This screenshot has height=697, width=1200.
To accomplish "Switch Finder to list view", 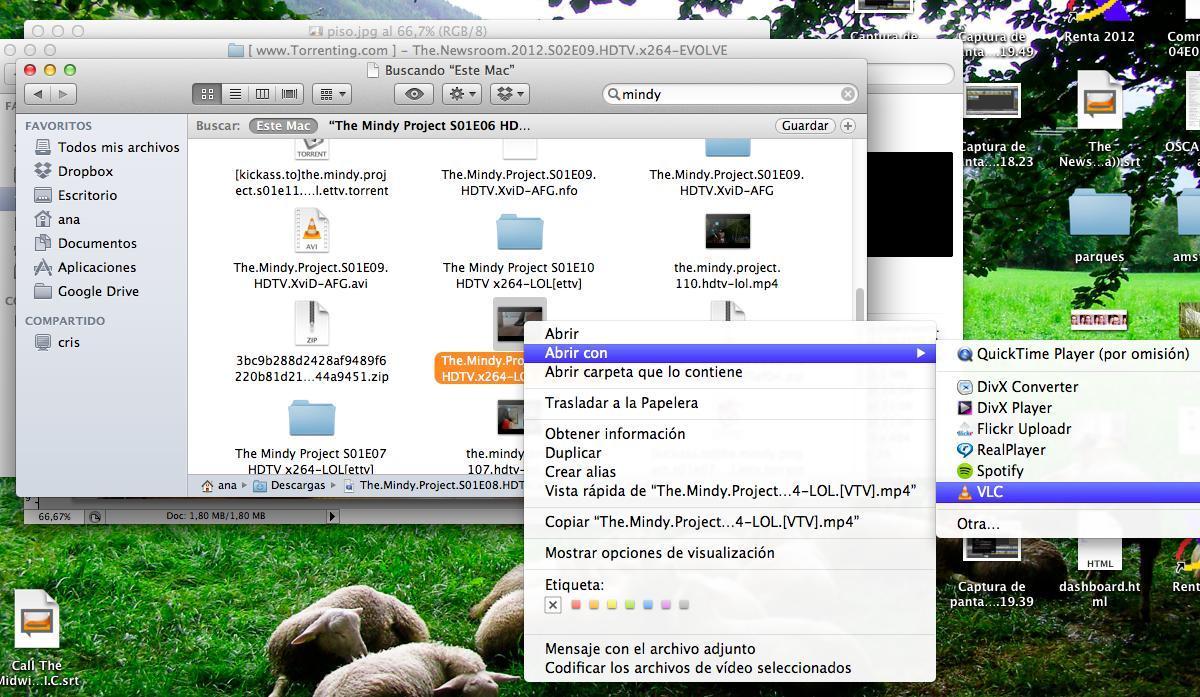I will pos(235,94).
